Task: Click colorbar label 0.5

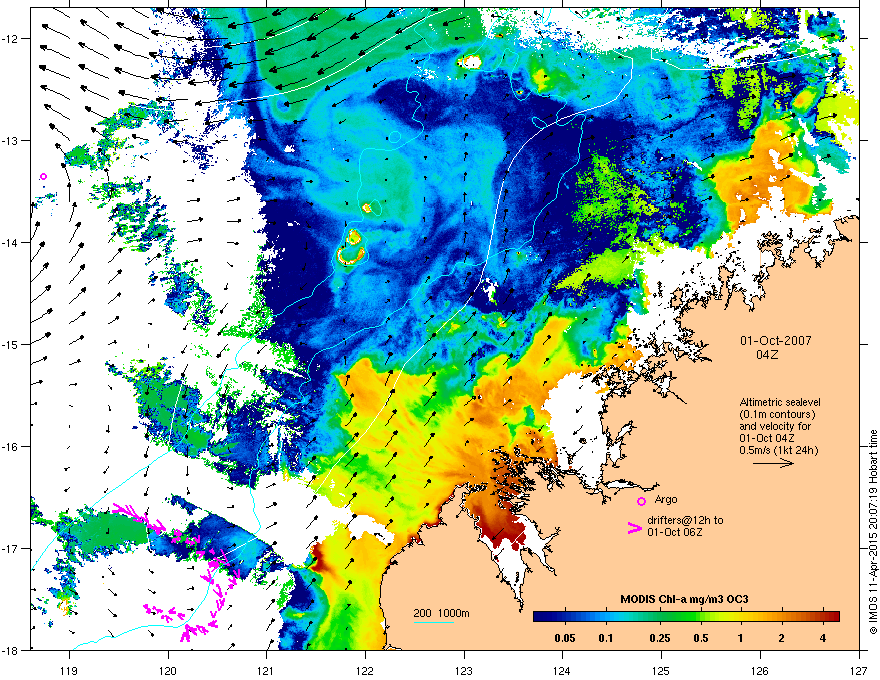Action: pyautogui.click(x=700, y=638)
